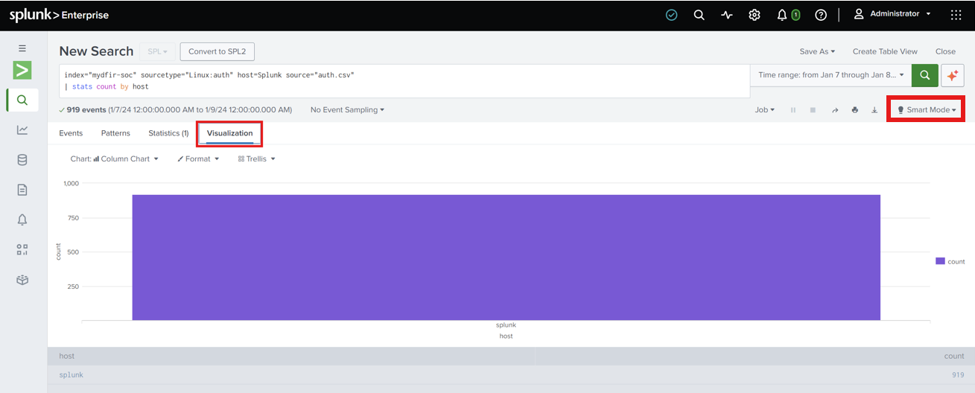Open the Smart Mode dropdown
The width and height of the screenshot is (975, 393).
[x=926, y=109]
